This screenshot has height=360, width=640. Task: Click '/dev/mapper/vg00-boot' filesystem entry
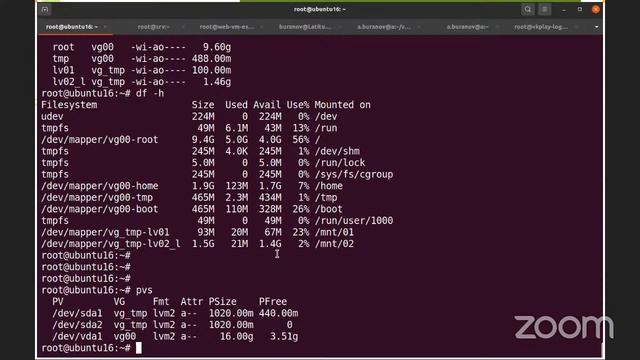tap(100, 209)
